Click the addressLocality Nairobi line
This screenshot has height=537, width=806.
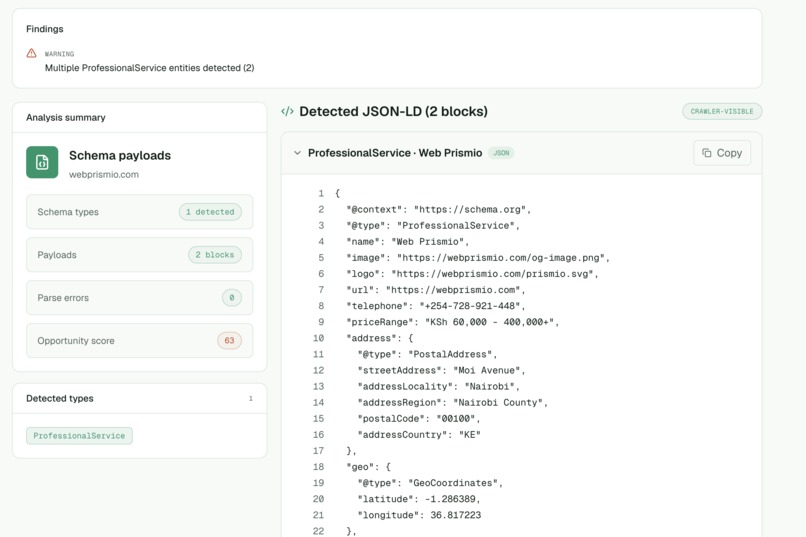point(438,386)
